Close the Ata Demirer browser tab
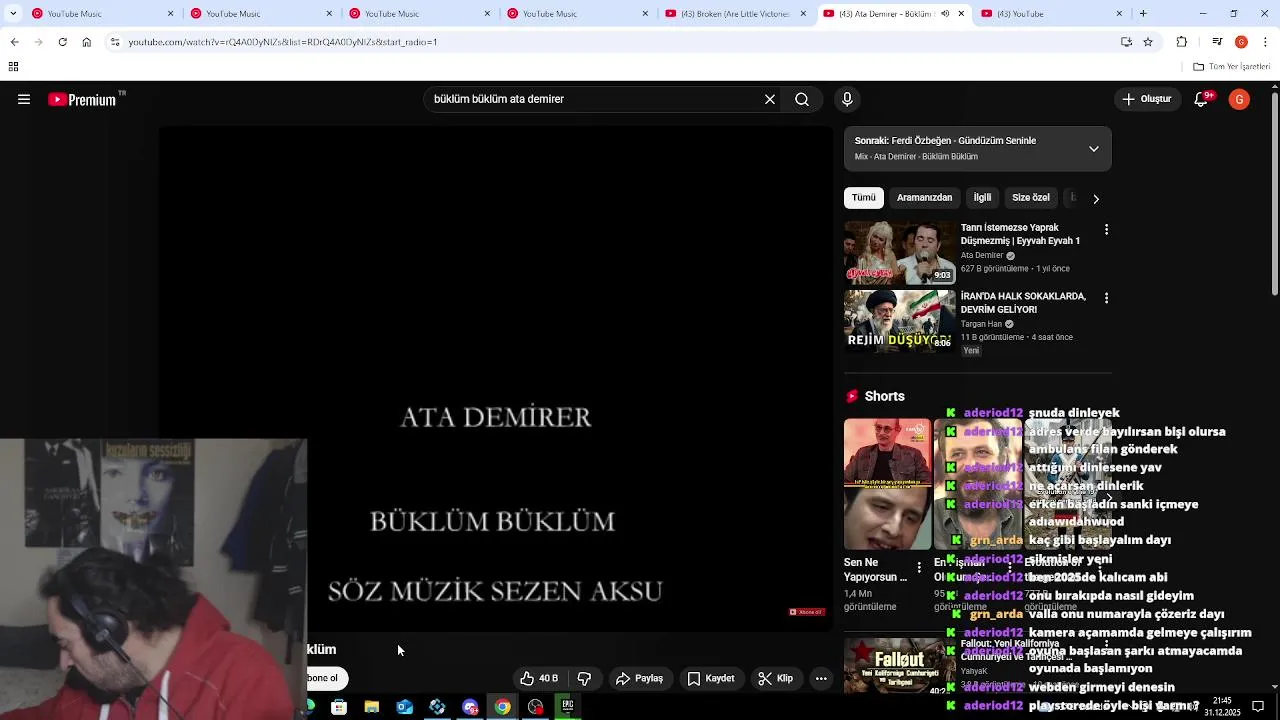Viewport: 1280px width, 720px height. (962, 14)
